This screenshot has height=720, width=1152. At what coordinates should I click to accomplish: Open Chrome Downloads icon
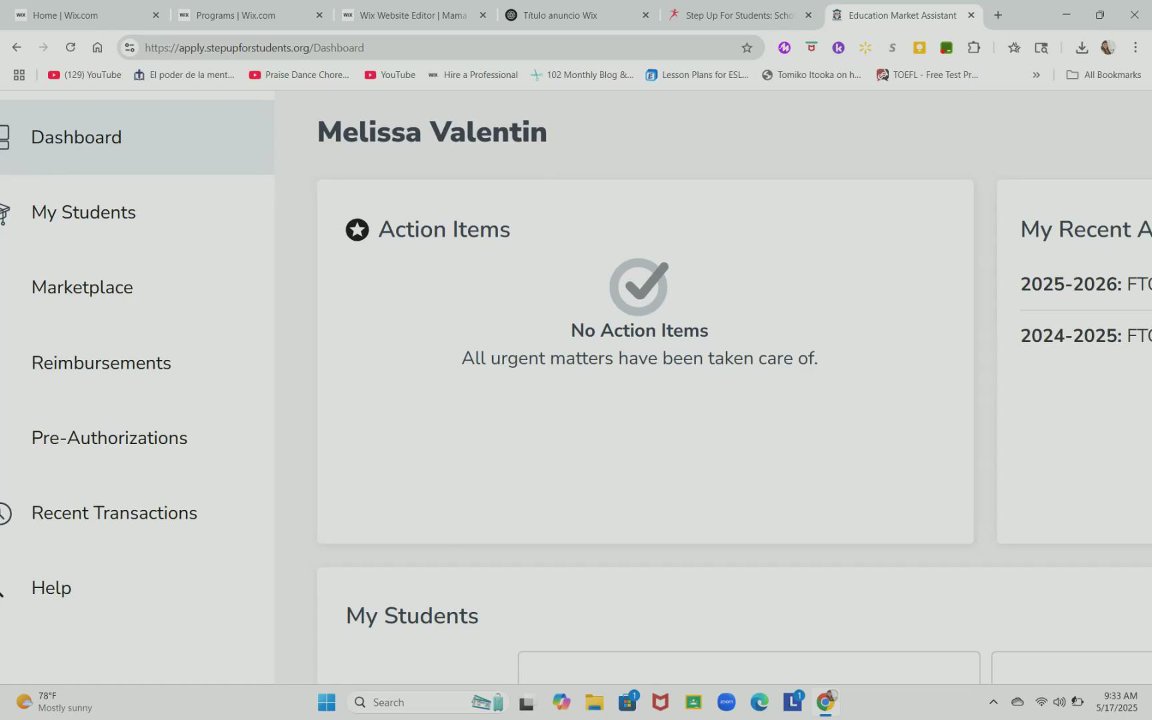1081,48
